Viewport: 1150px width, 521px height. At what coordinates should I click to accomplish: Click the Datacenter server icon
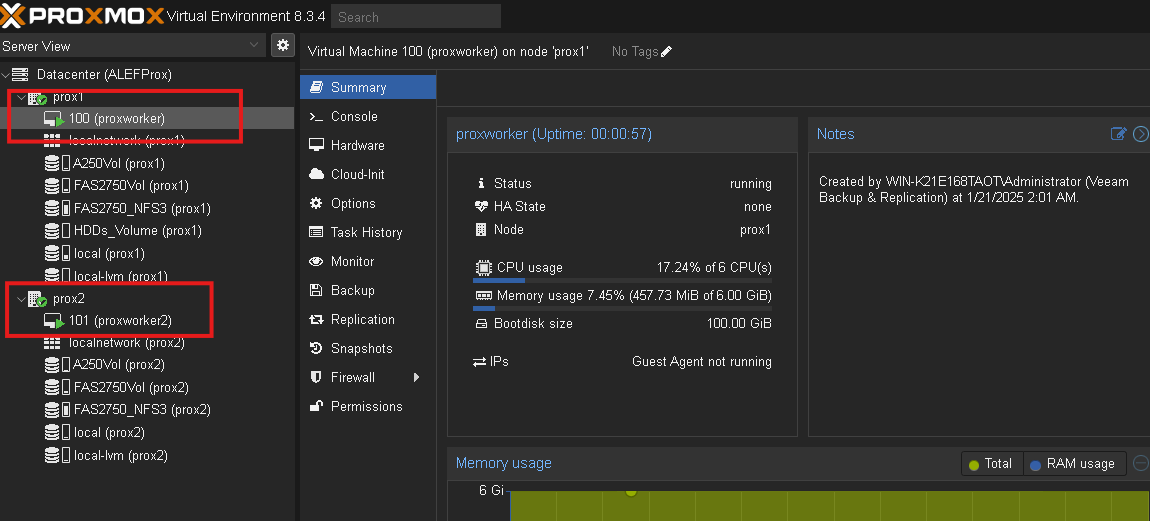[x=20, y=74]
